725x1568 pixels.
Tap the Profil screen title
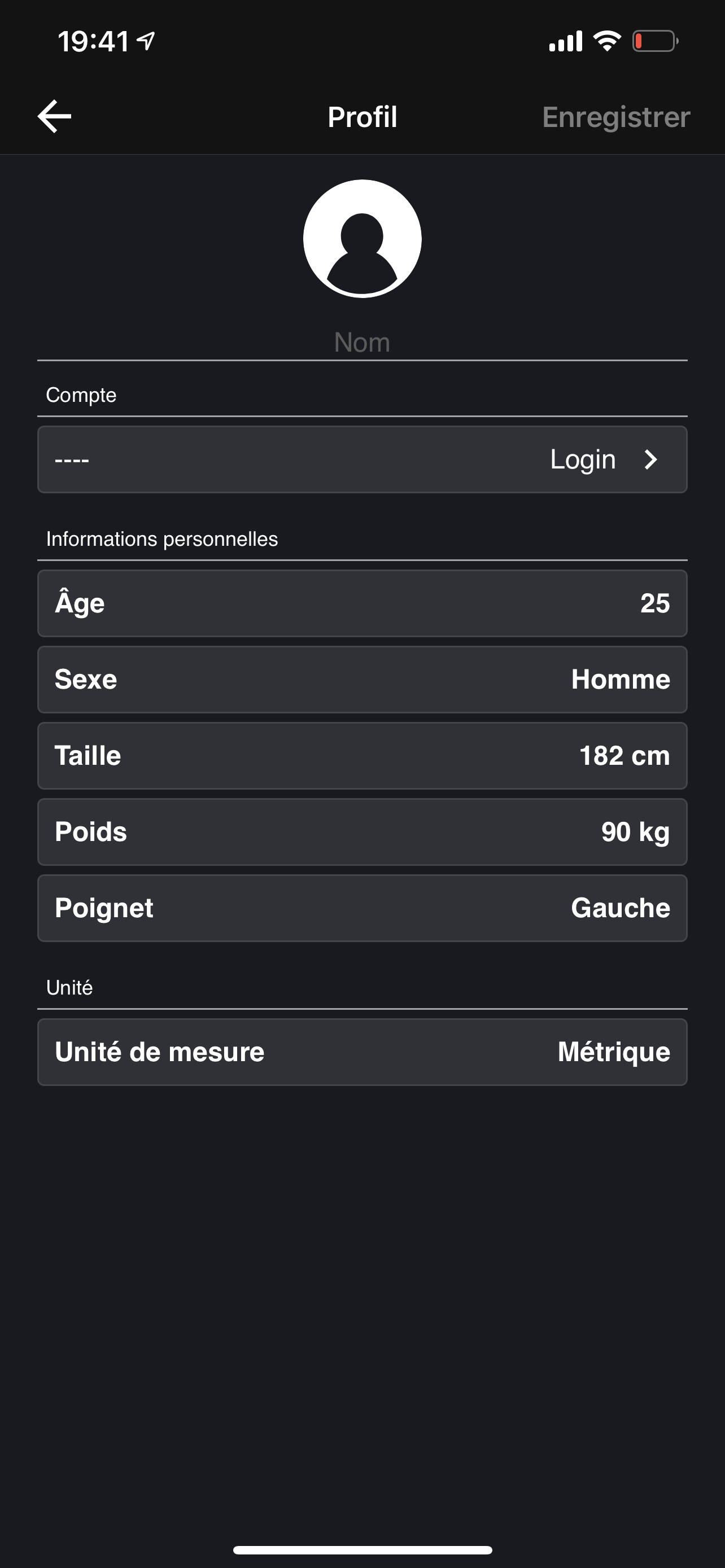362,117
